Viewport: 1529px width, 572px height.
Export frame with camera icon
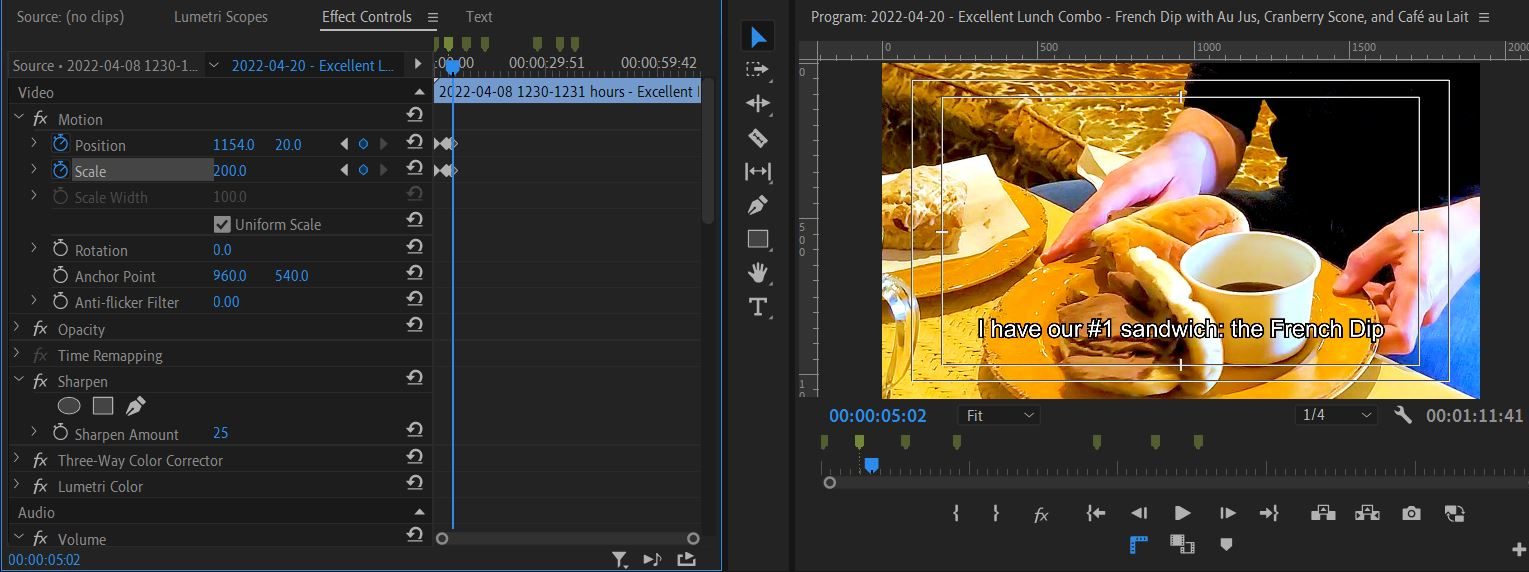tap(1411, 513)
